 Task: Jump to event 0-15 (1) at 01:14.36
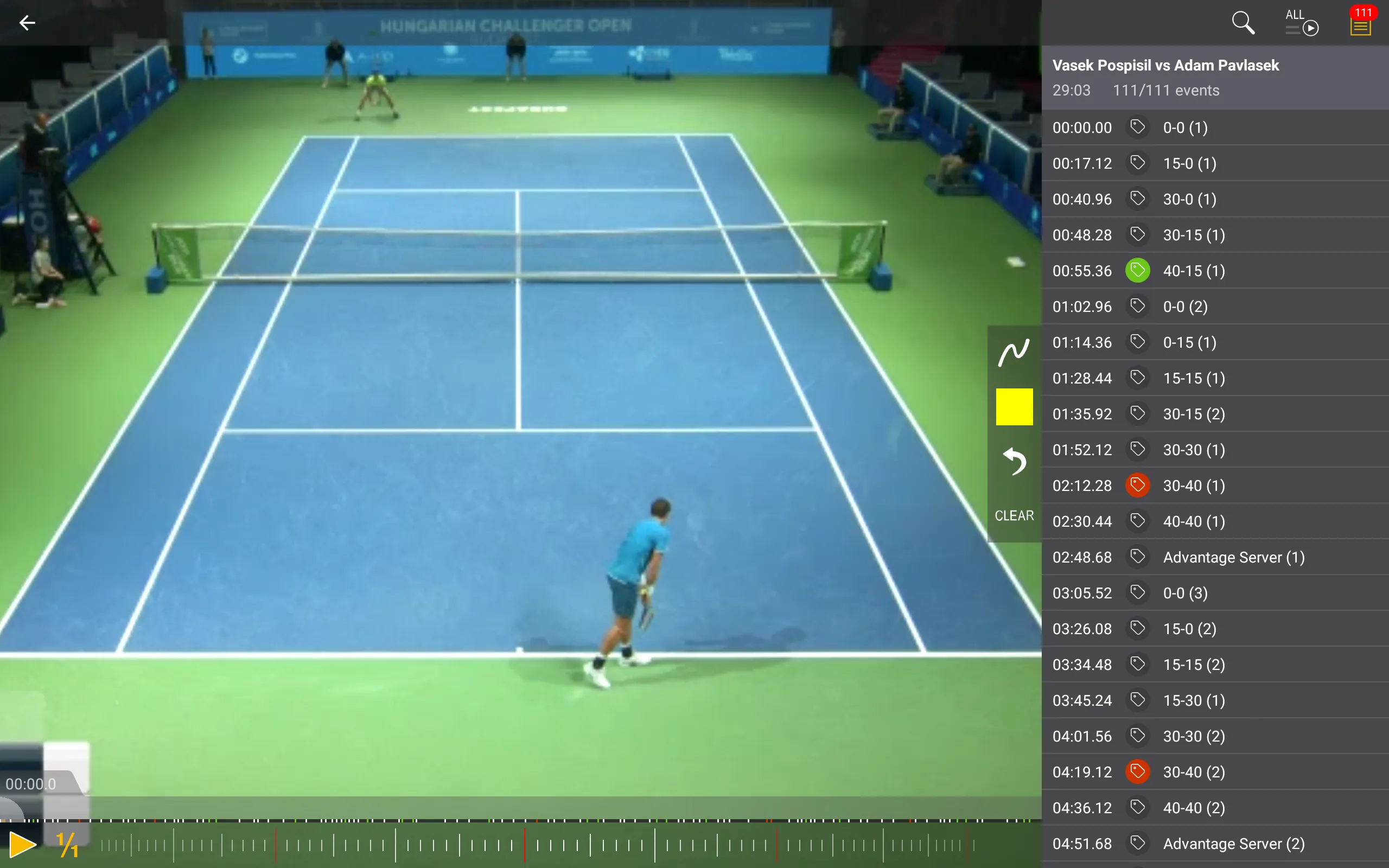[1215, 342]
